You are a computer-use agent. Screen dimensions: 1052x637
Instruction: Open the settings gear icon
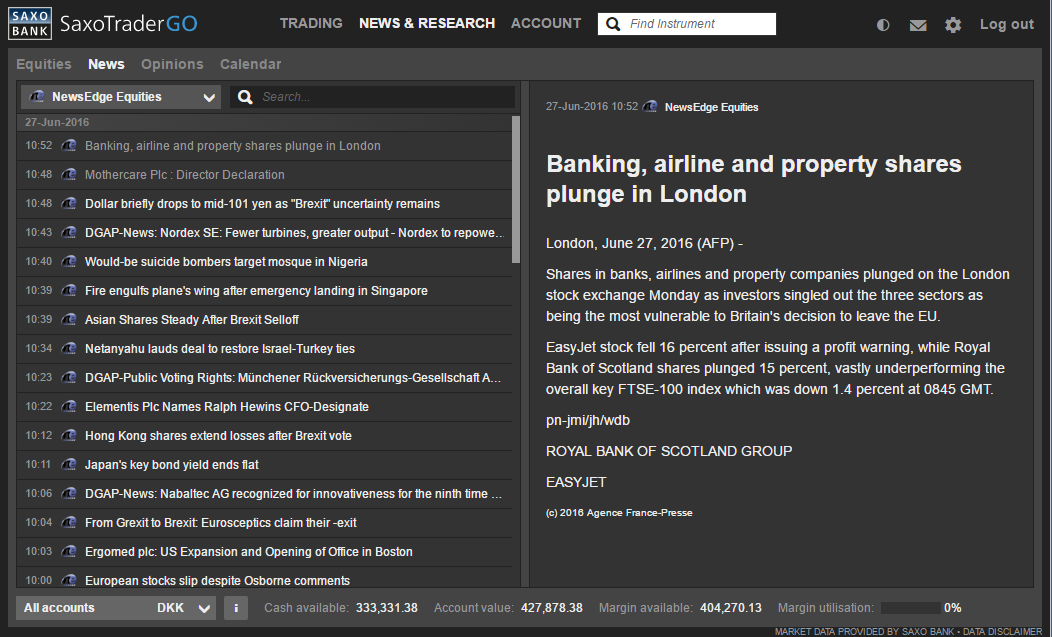(953, 25)
